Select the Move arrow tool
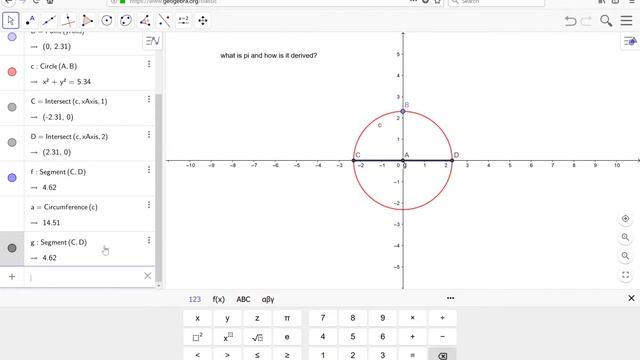 tap(11, 20)
